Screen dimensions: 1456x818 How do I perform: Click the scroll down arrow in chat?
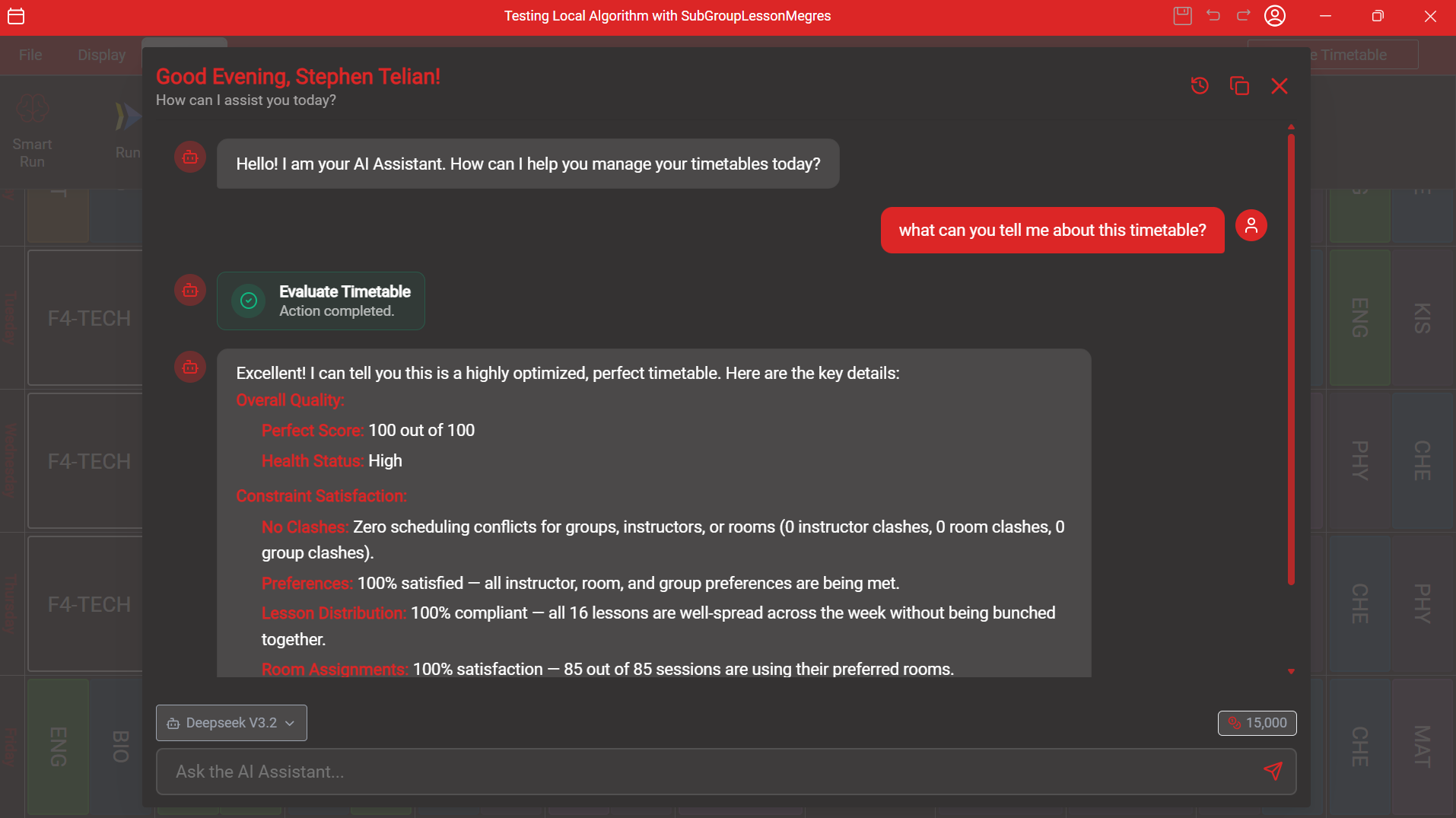tap(1291, 671)
